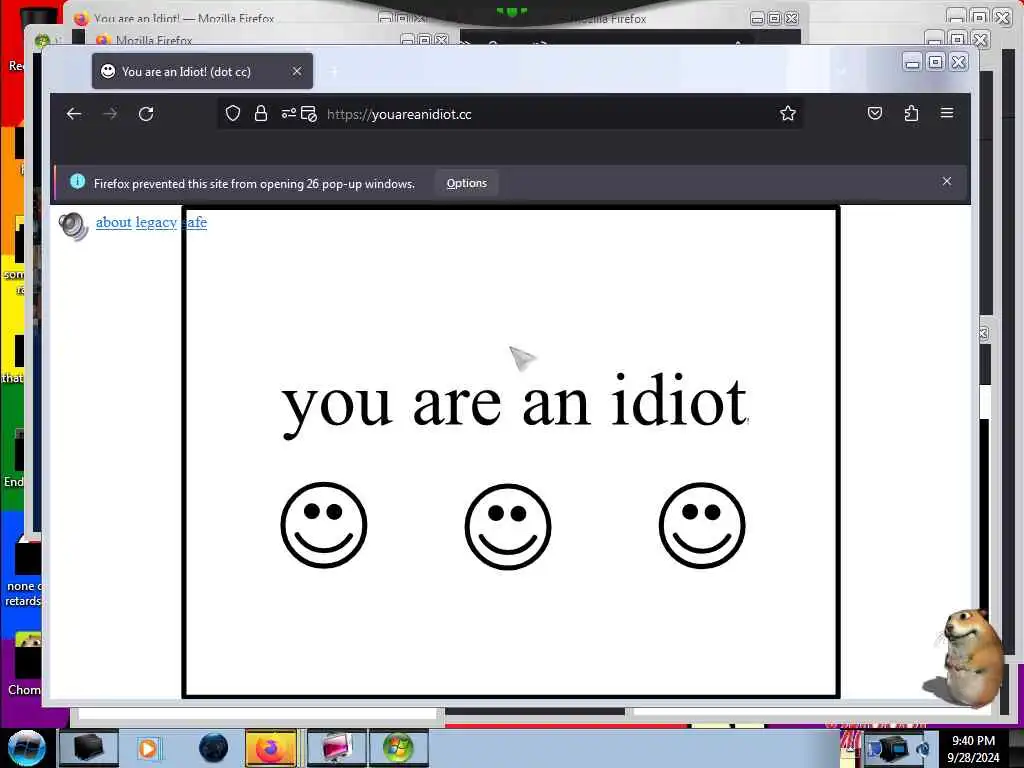Open the black box taskbar icon
1024x768 pixels.
pos(88,748)
